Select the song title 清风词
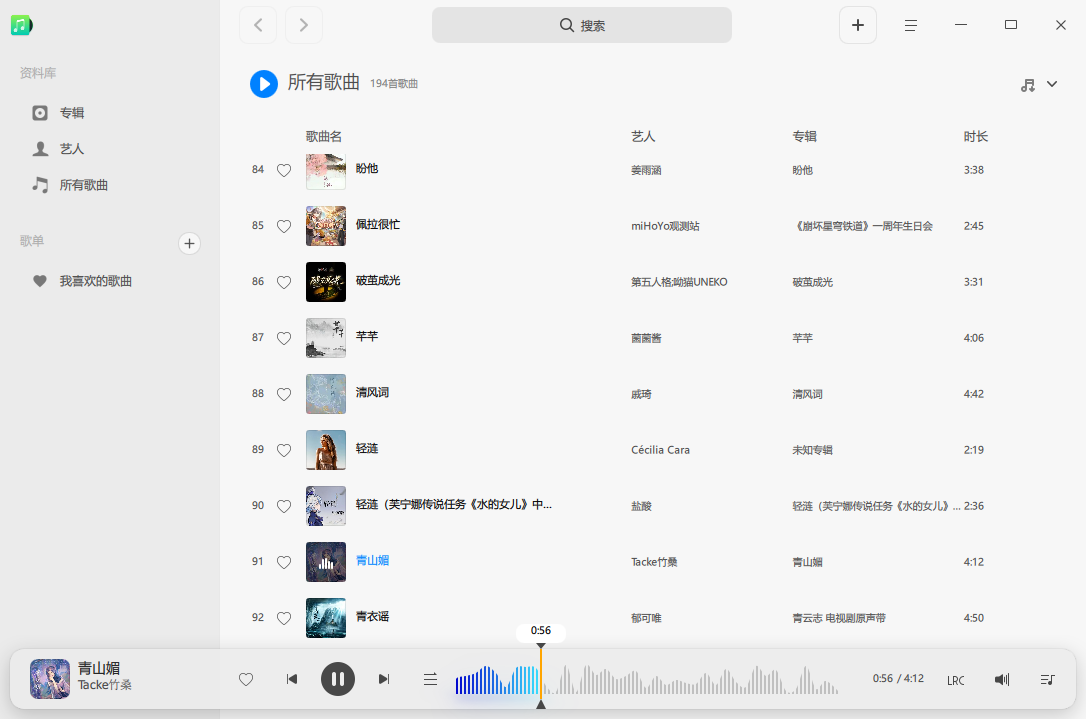 372,393
